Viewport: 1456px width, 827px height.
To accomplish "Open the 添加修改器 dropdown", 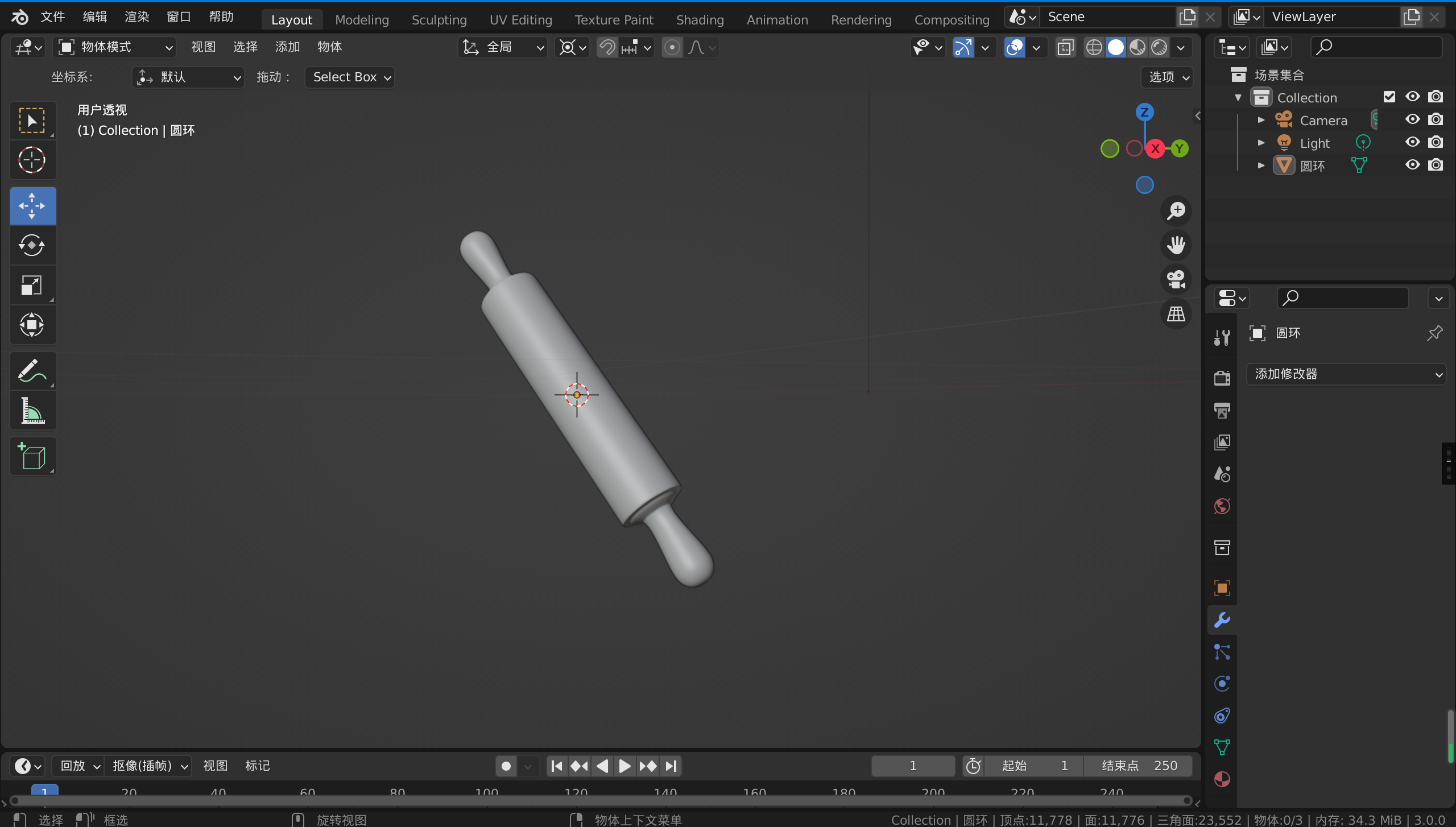I will click(x=1346, y=374).
